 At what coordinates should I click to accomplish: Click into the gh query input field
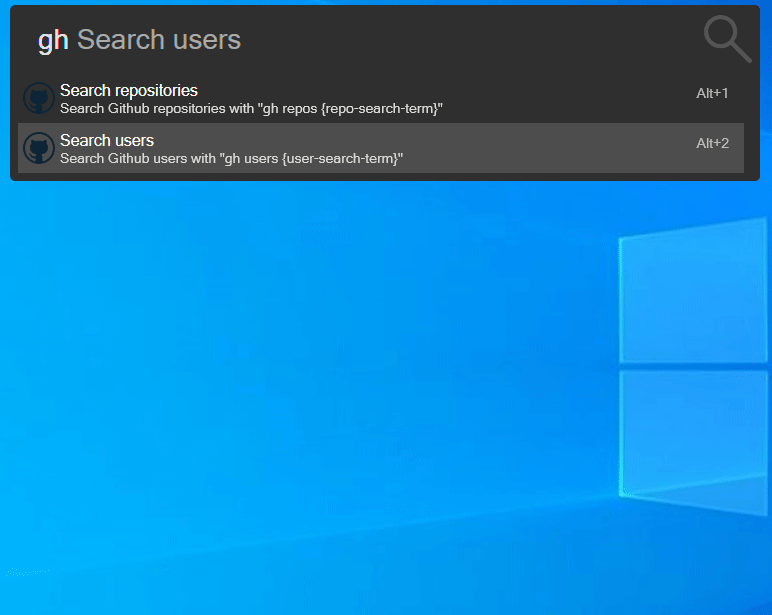(x=364, y=39)
